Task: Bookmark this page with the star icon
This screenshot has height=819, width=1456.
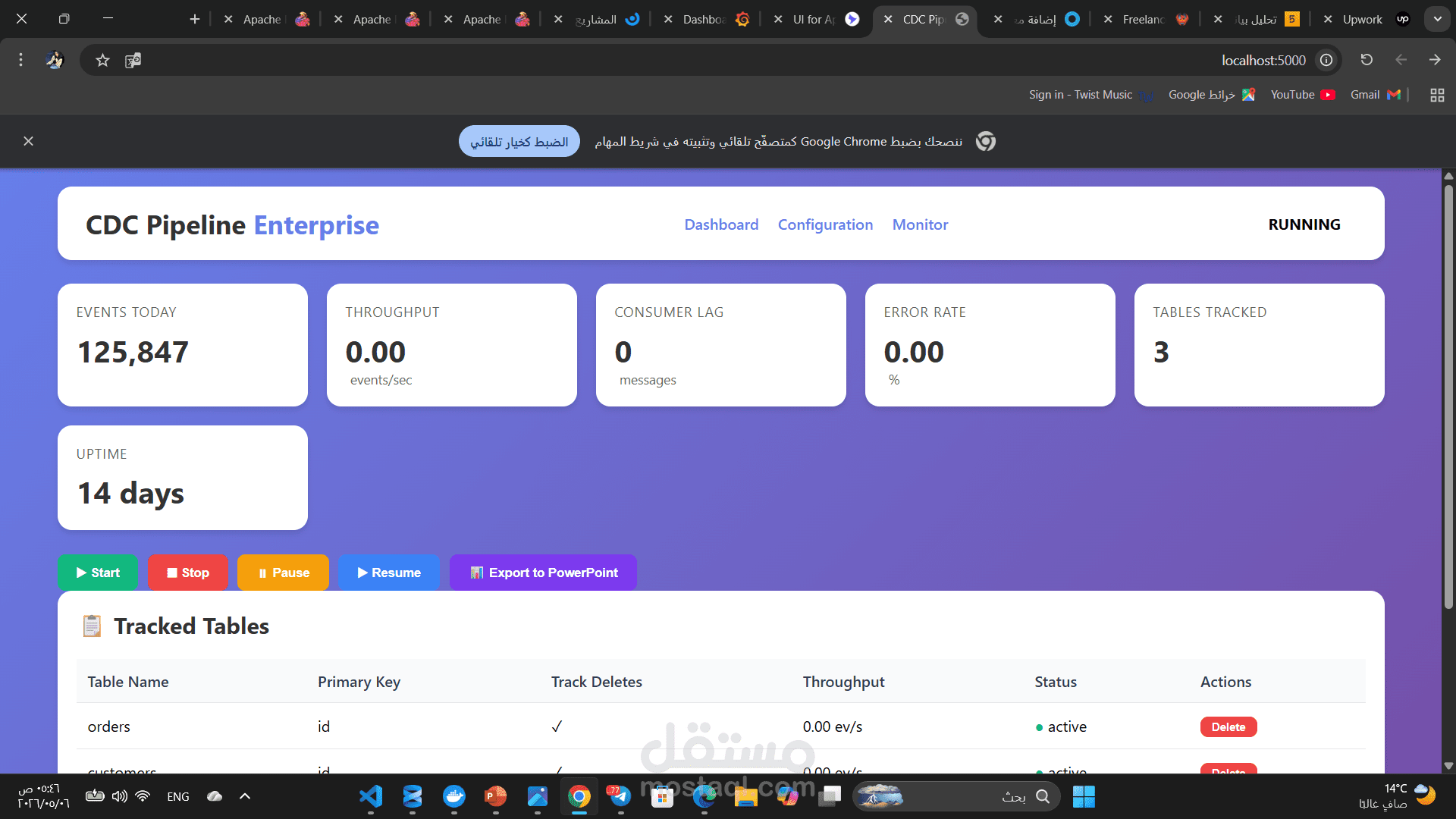Action: tap(102, 60)
